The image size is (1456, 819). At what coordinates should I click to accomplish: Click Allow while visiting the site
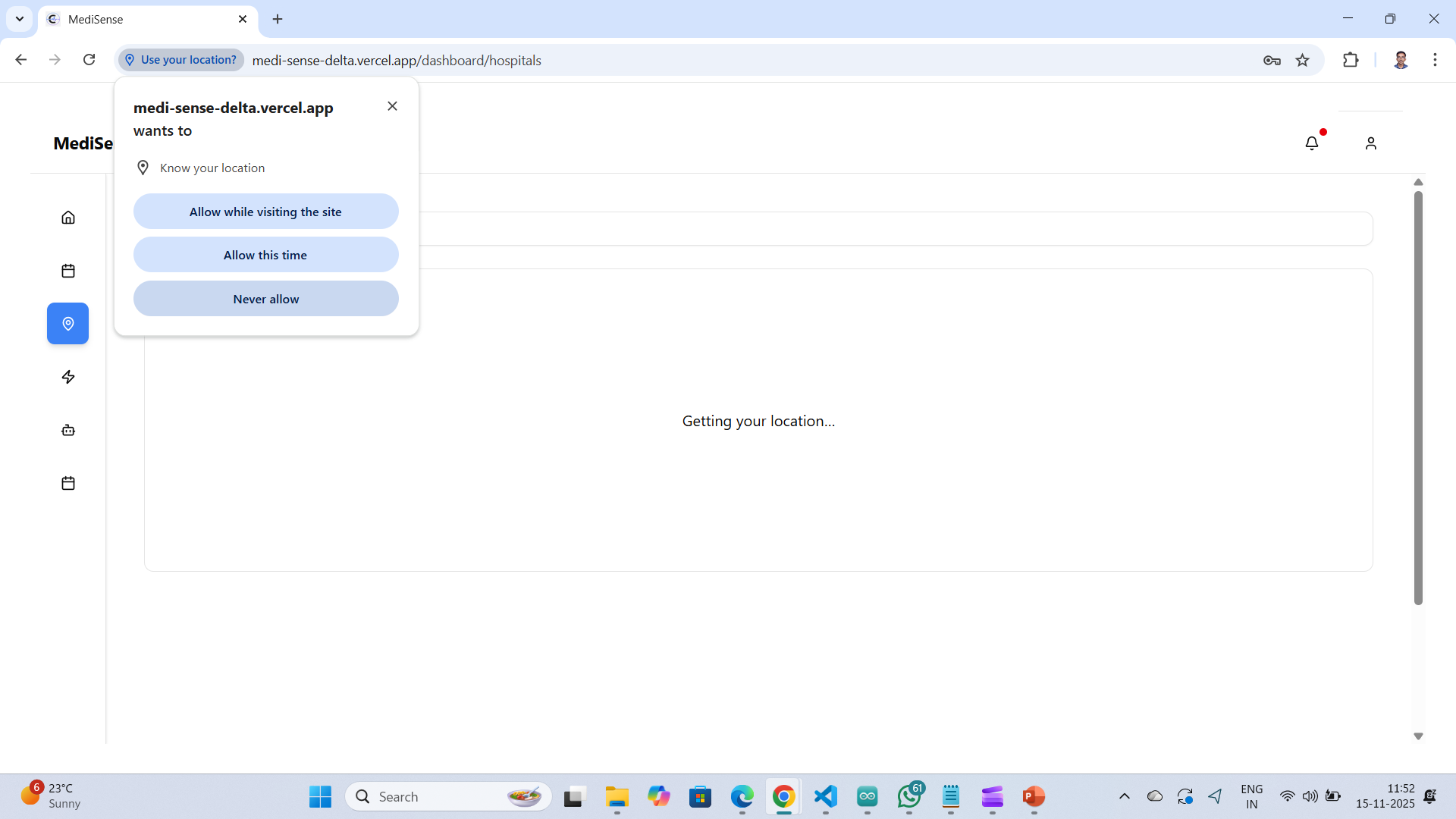coord(265,212)
